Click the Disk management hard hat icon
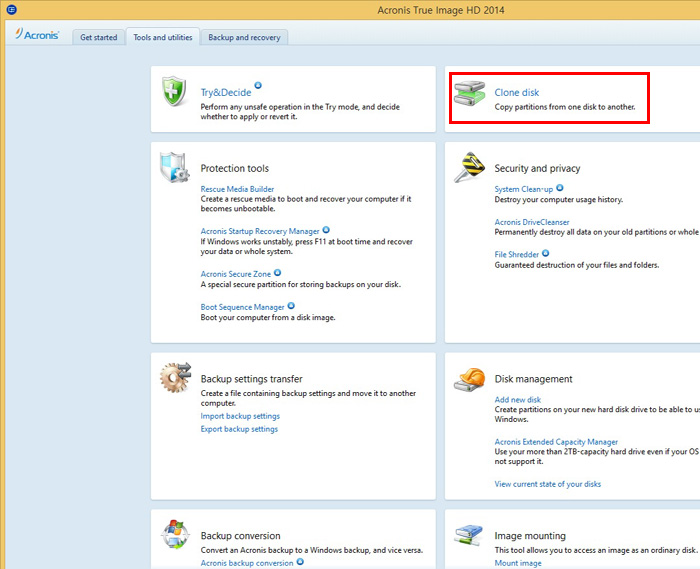The width and height of the screenshot is (700, 569). tap(469, 379)
